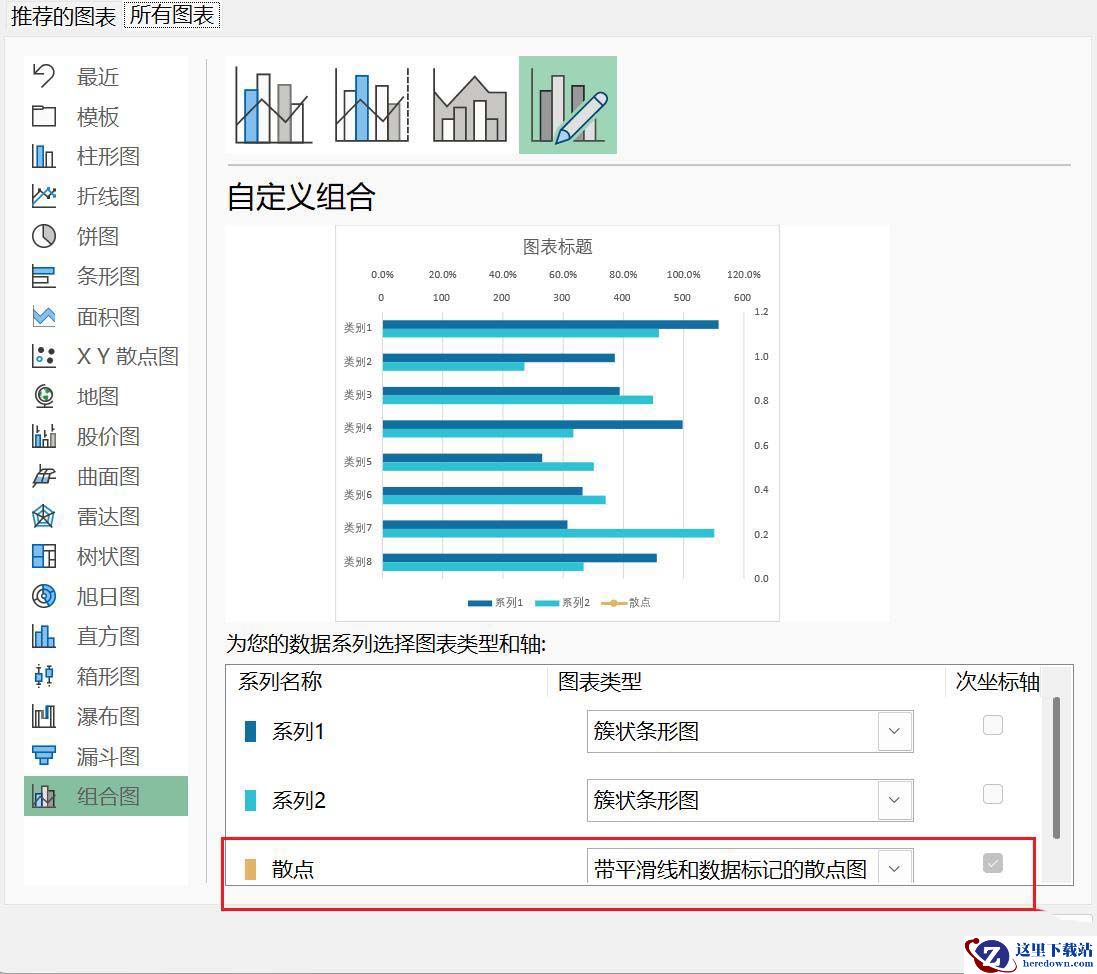Pick the Histogram (直方图) icon

[x=44, y=636]
